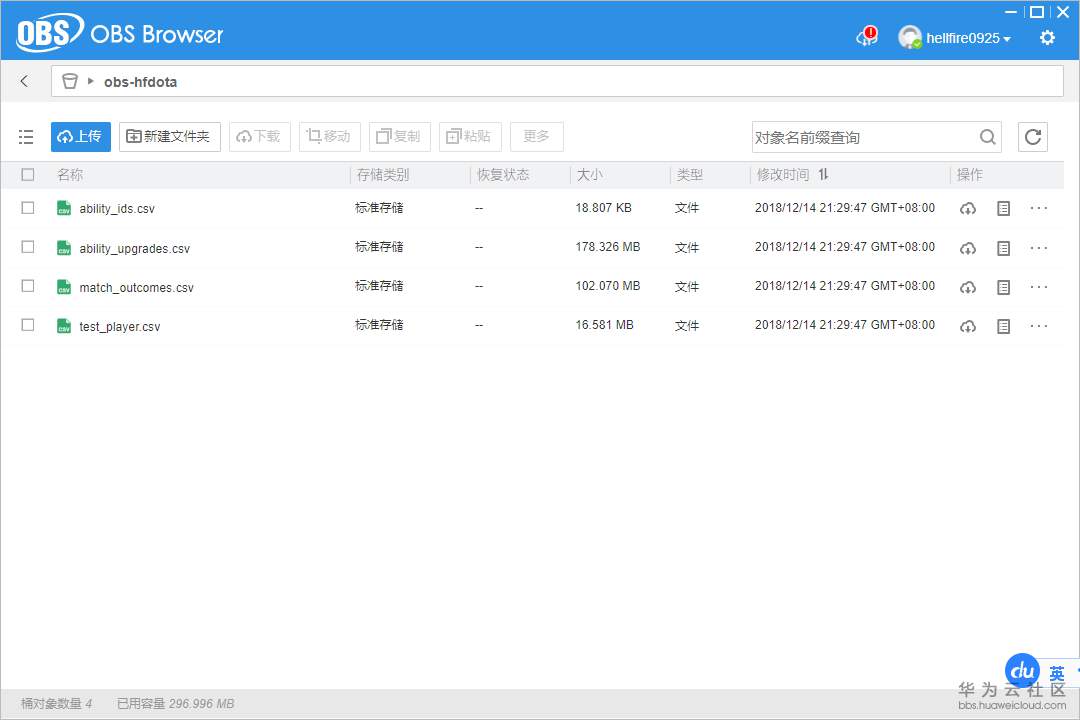Click the 102.070 MB size value

point(608,285)
